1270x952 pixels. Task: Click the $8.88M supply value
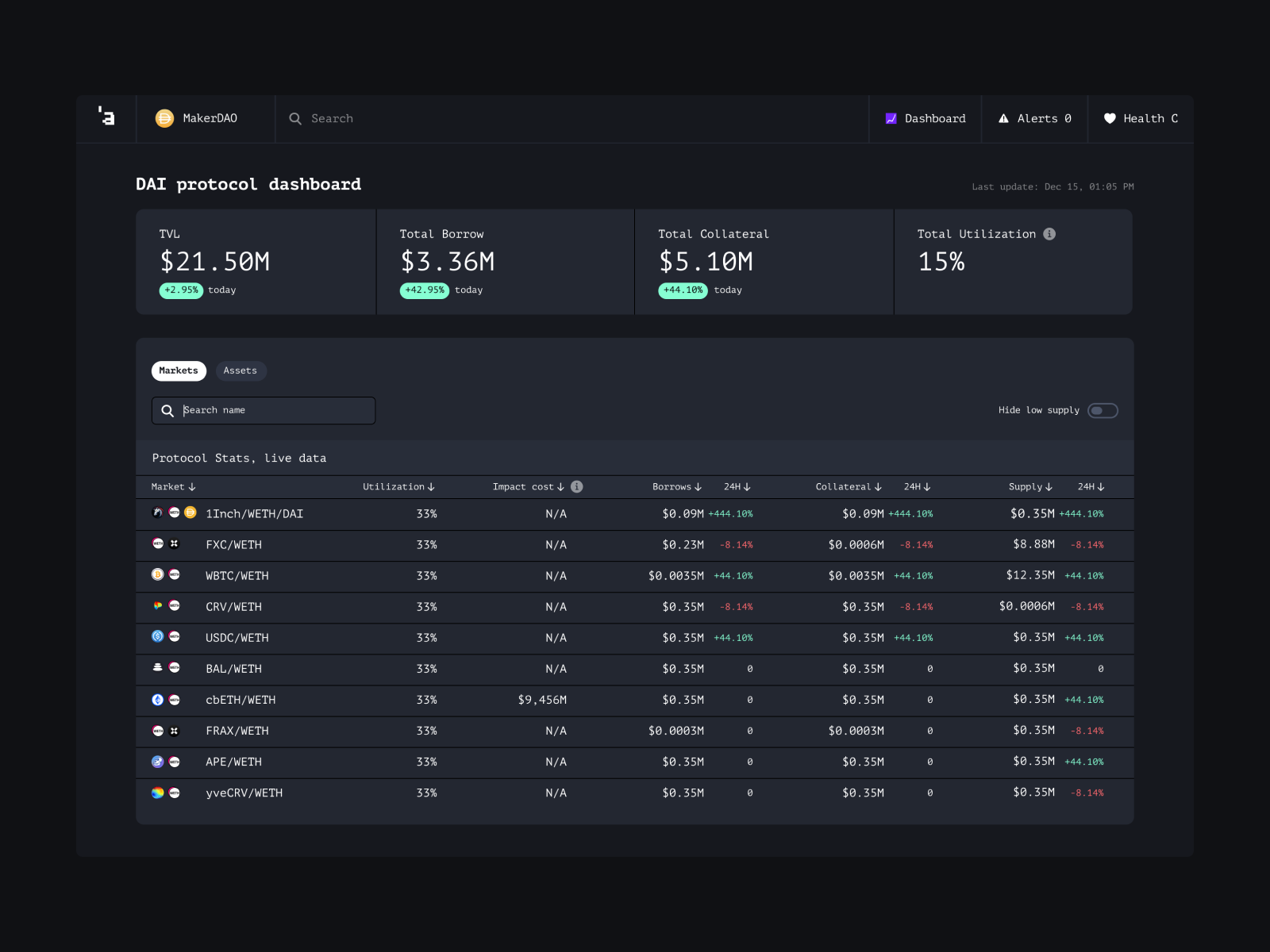click(x=1033, y=544)
